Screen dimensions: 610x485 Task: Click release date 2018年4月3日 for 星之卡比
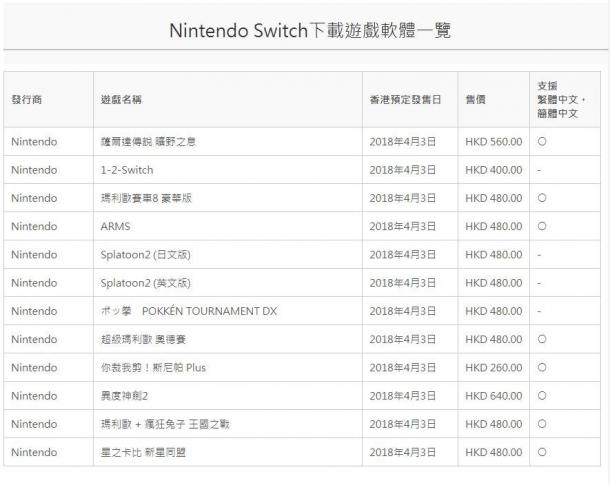pyautogui.click(x=403, y=452)
